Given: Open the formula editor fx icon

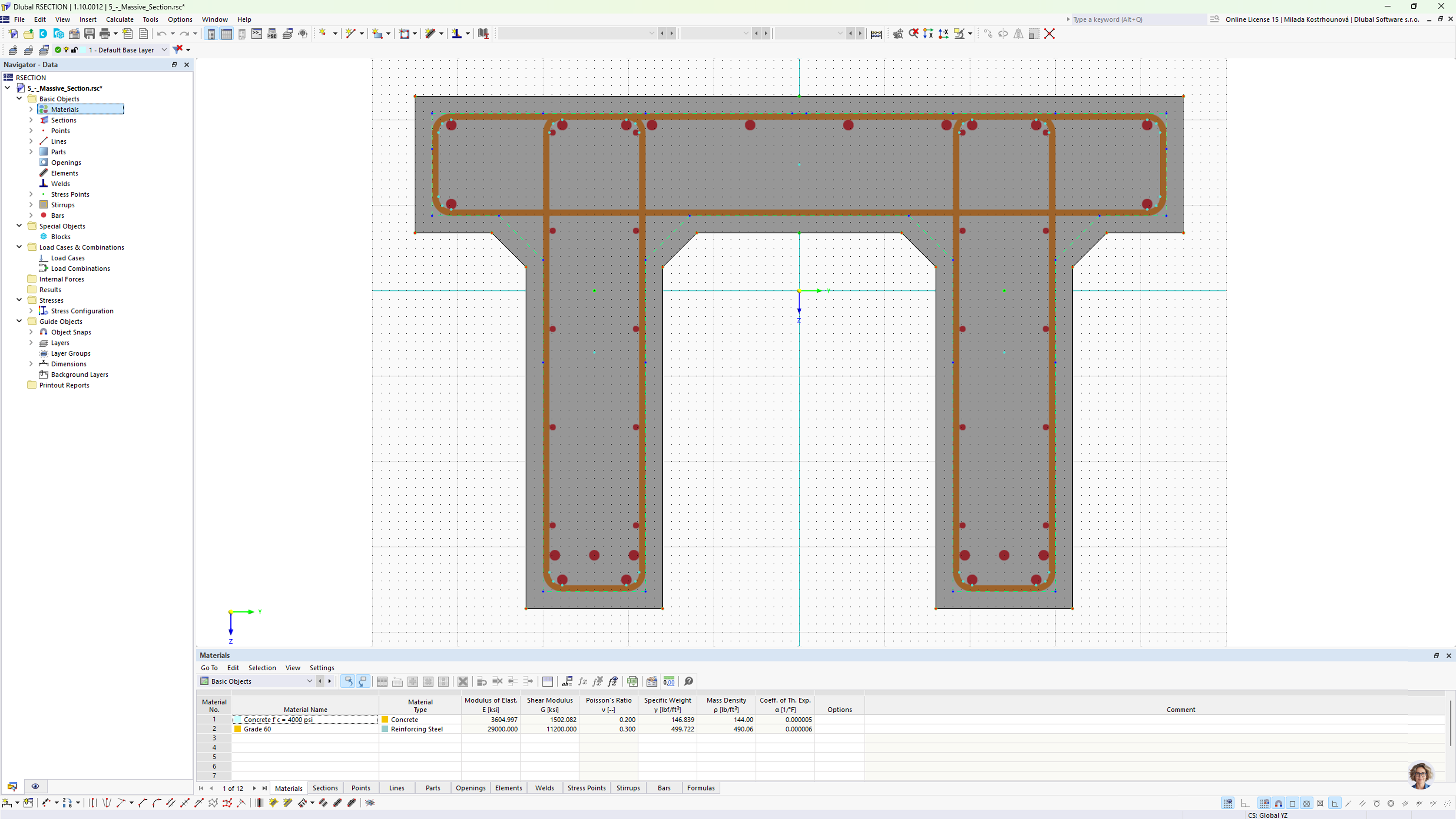Looking at the screenshot, I should click(x=583, y=681).
